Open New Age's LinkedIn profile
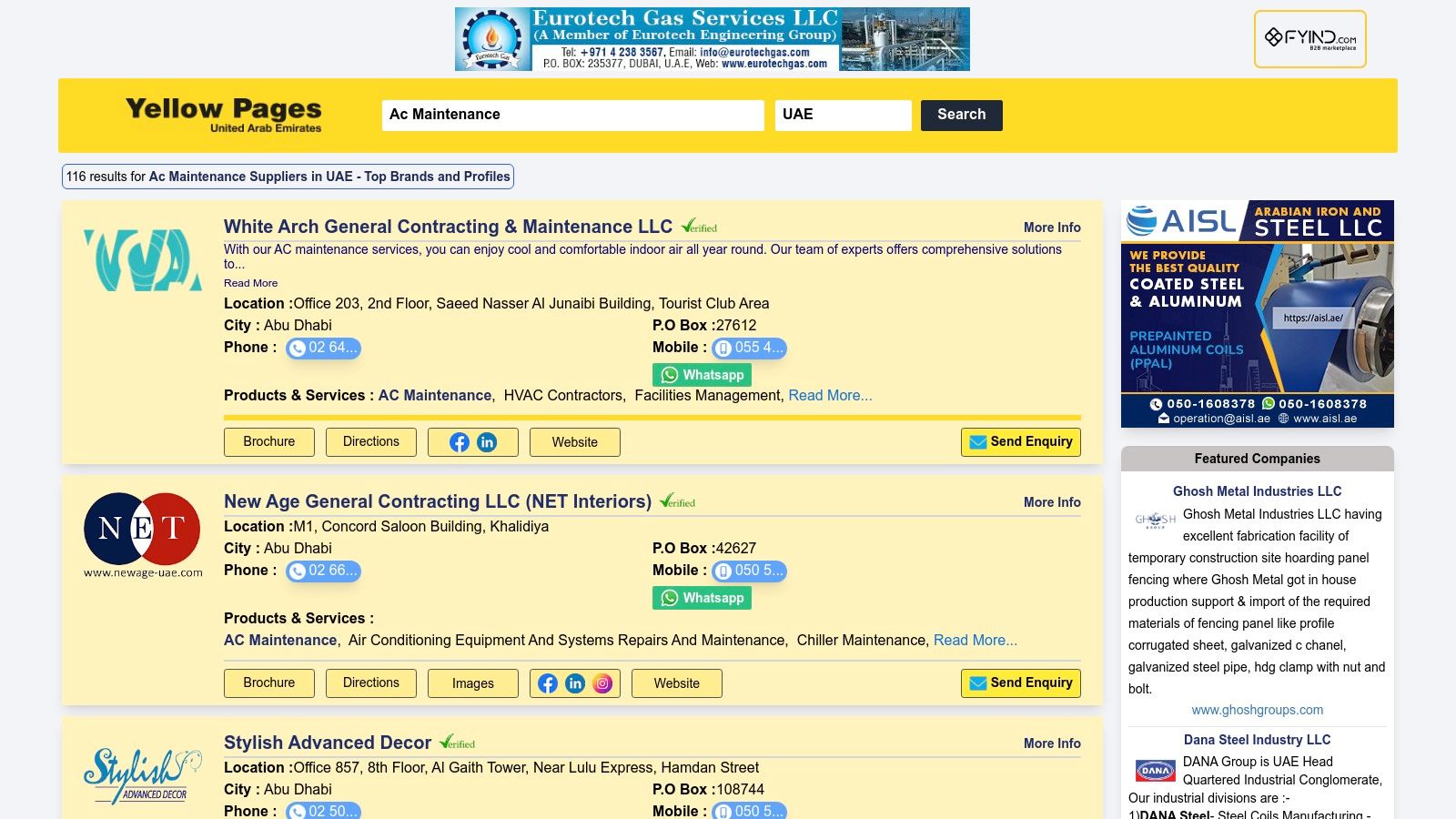Screen dimensions: 1456x819 point(575,682)
